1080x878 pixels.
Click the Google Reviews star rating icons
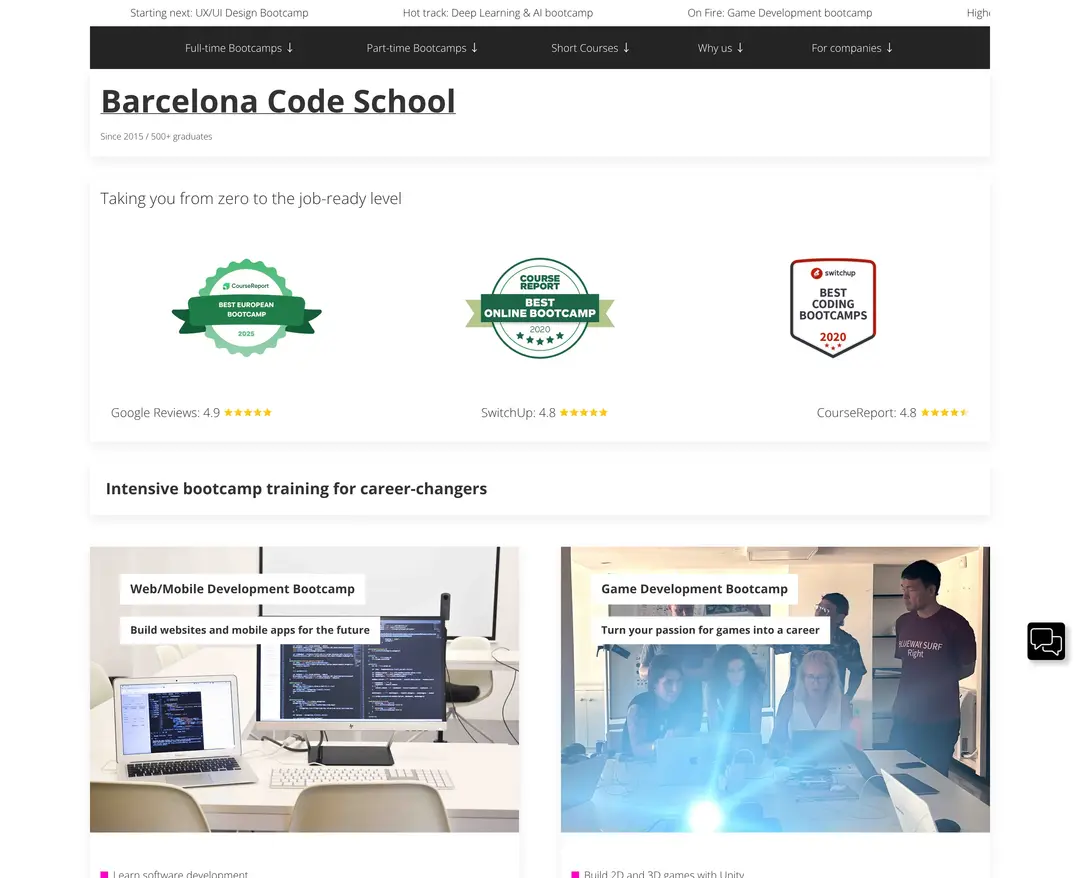point(248,412)
